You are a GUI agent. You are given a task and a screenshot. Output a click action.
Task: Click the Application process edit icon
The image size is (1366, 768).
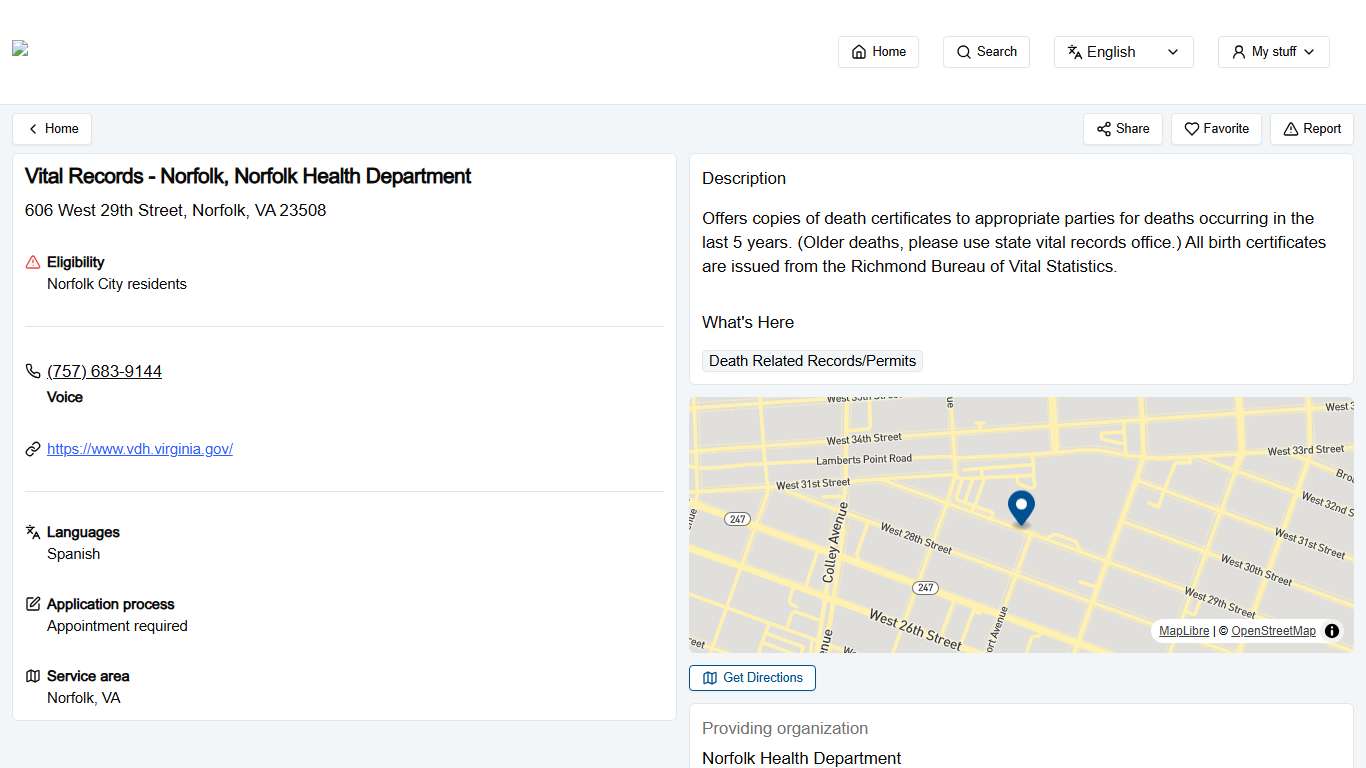click(x=32, y=603)
